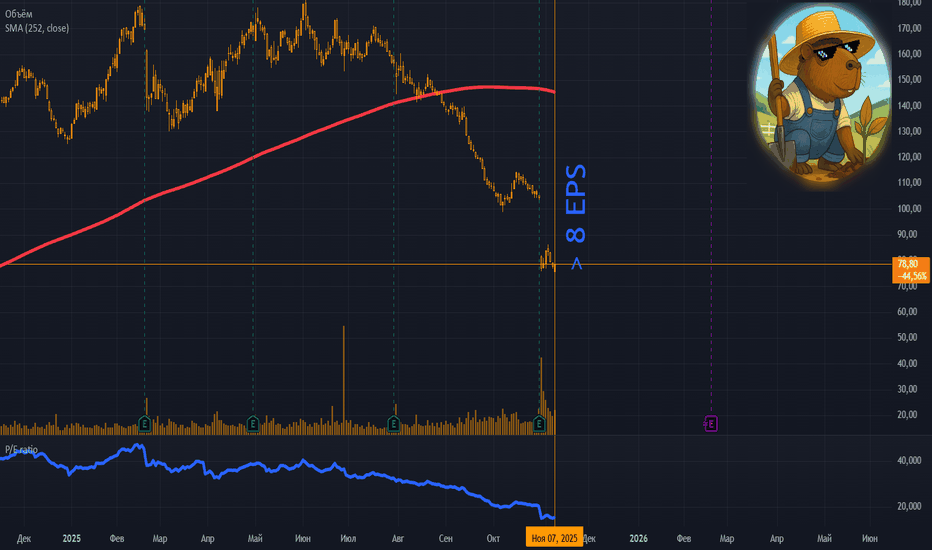
Task: Click the May earnings E marker
Action: click(254, 424)
